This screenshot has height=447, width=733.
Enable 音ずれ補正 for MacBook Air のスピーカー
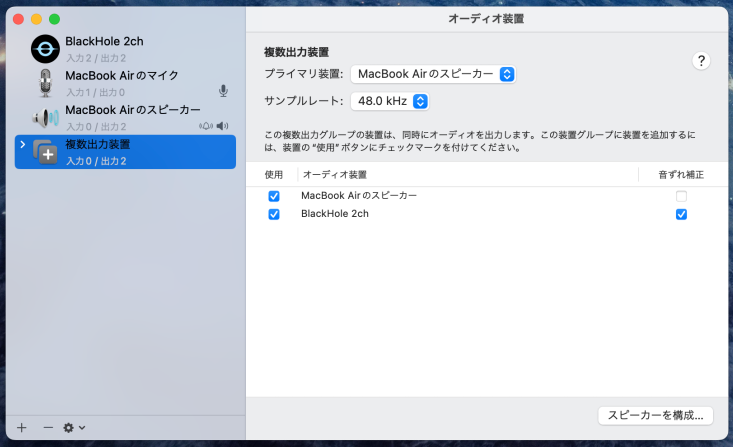click(681, 196)
